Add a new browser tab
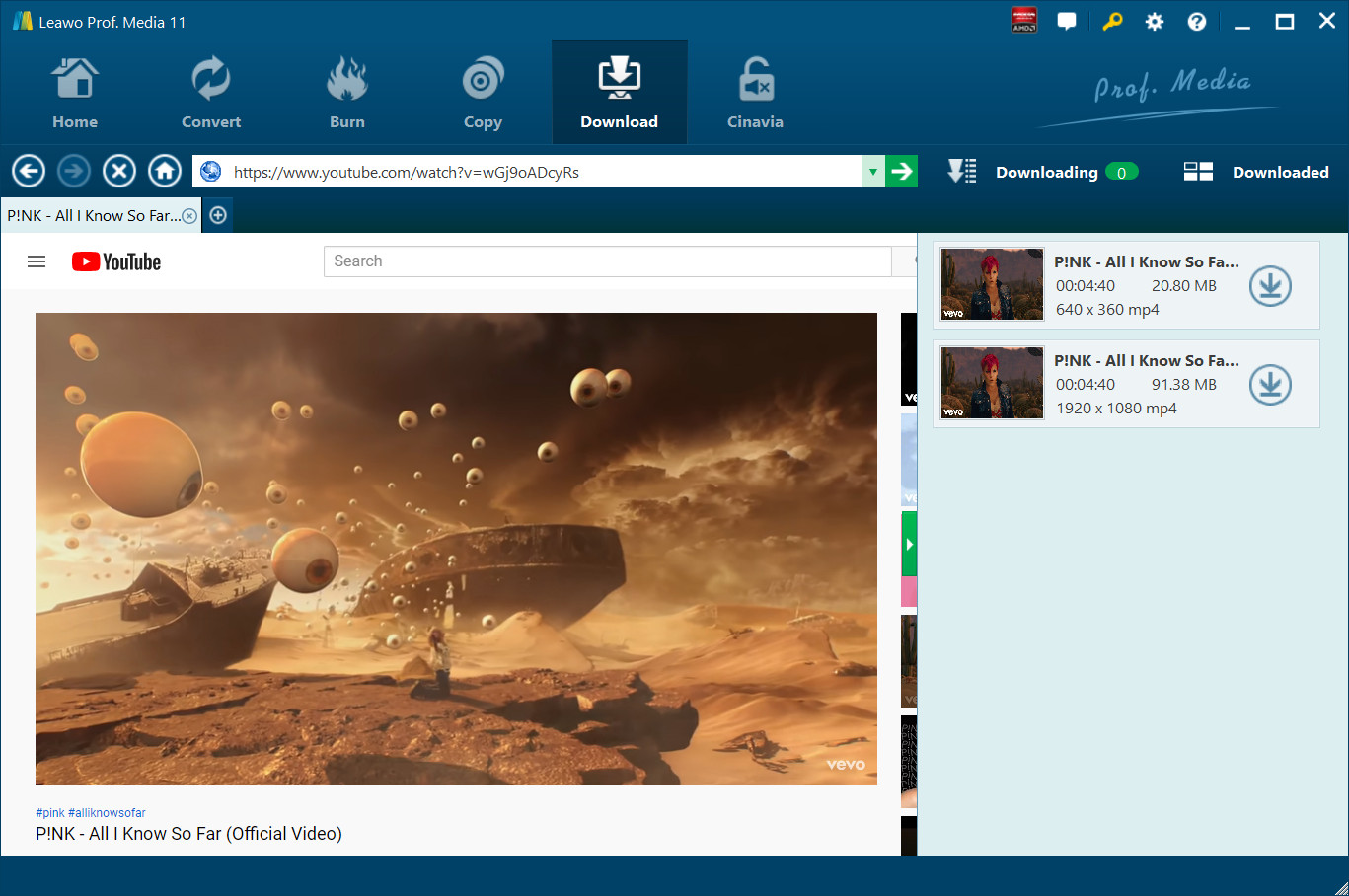This screenshot has height=896, width=1349. pos(218,215)
